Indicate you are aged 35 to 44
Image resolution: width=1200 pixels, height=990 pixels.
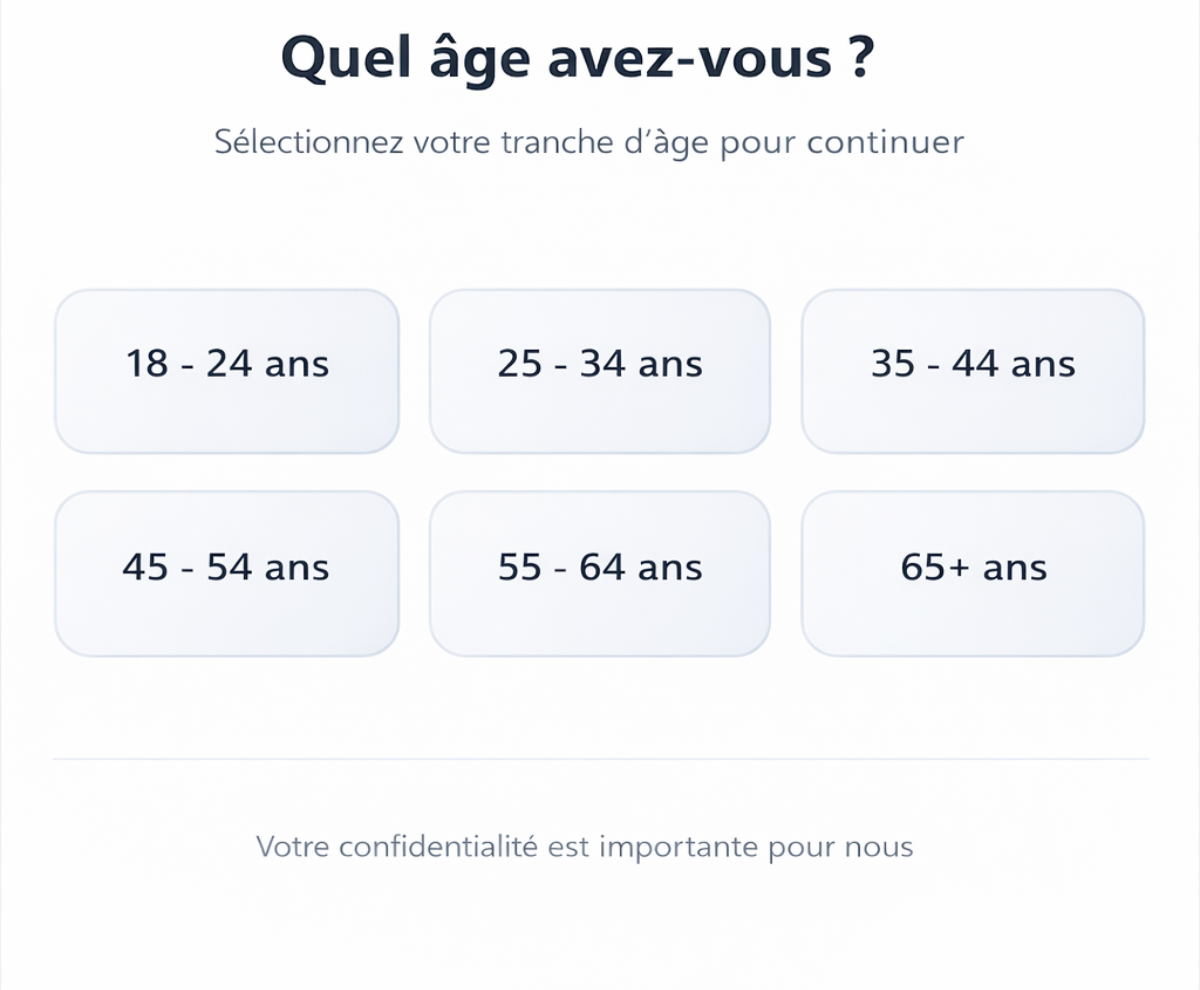pyautogui.click(x=973, y=371)
